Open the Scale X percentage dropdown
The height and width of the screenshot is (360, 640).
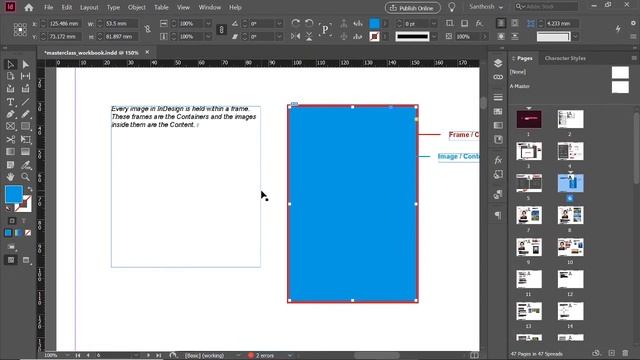point(208,24)
